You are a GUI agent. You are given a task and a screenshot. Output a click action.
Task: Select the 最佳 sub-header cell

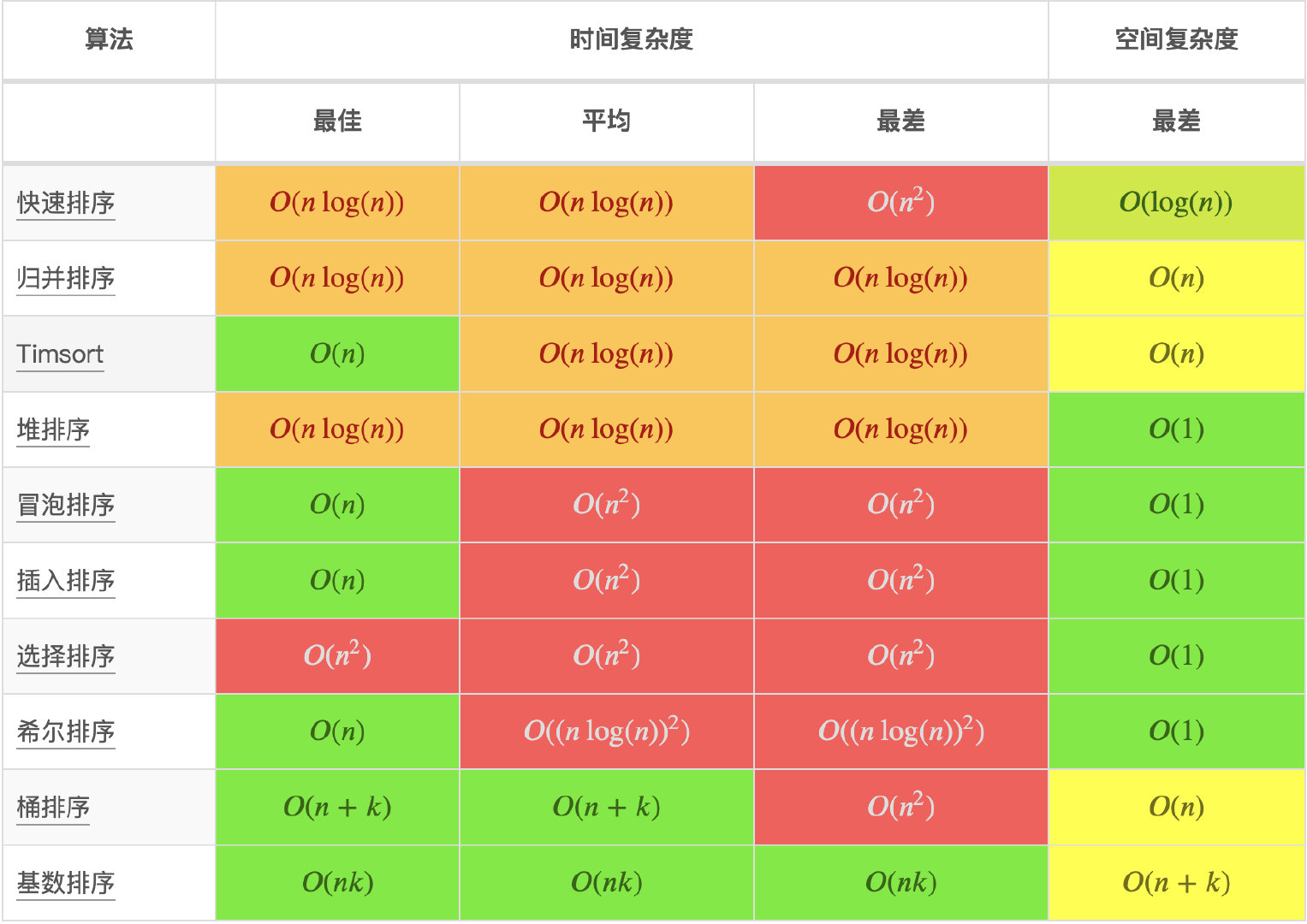tap(337, 121)
